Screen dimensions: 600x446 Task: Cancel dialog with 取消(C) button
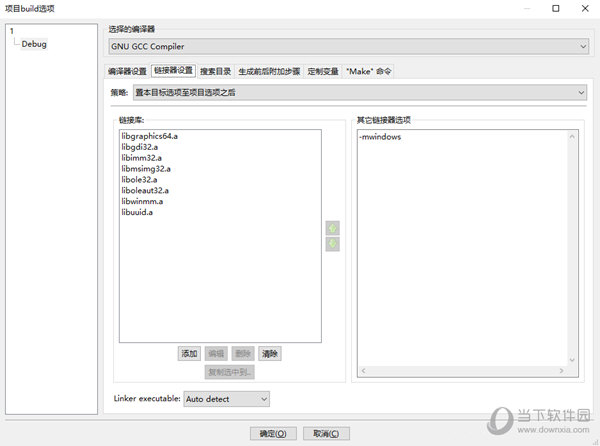click(326, 434)
